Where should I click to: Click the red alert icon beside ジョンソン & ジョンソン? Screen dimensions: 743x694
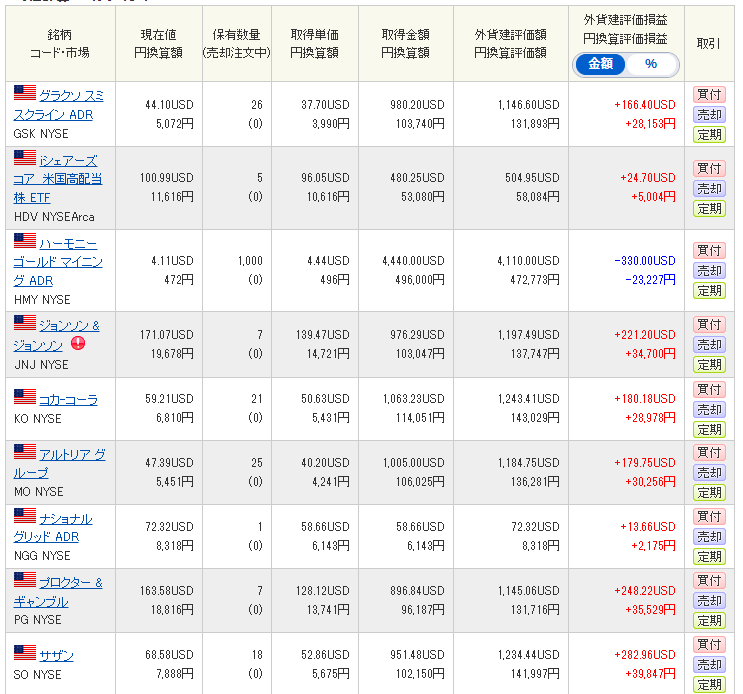pyautogui.click(x=78, y=342)
